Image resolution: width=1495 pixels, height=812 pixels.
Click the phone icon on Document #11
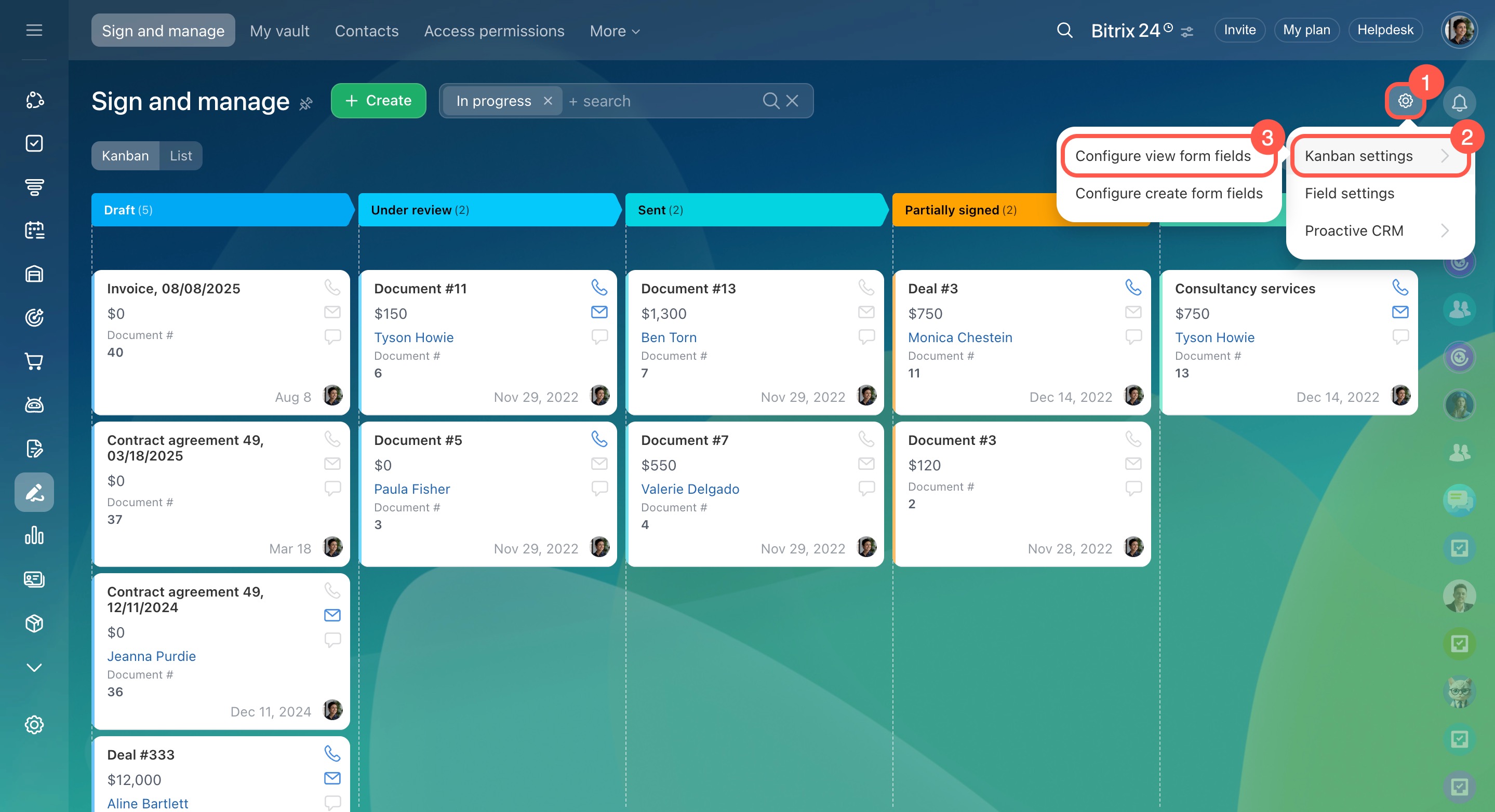(599, 287)
